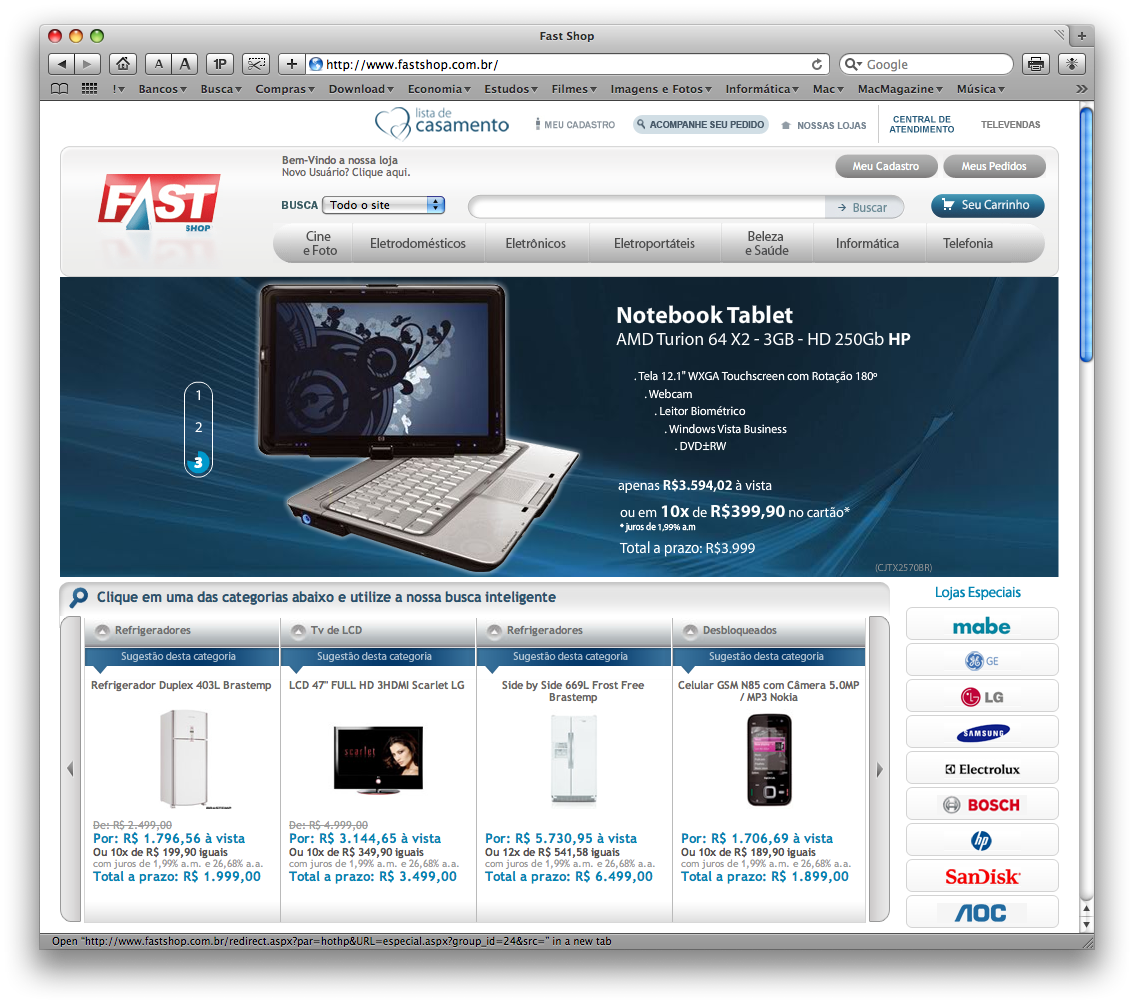Click the HP brand logo in Lojas Especiais
Image resolution: width=1134 pixels, height=1004 pixels.
(981, 840)
